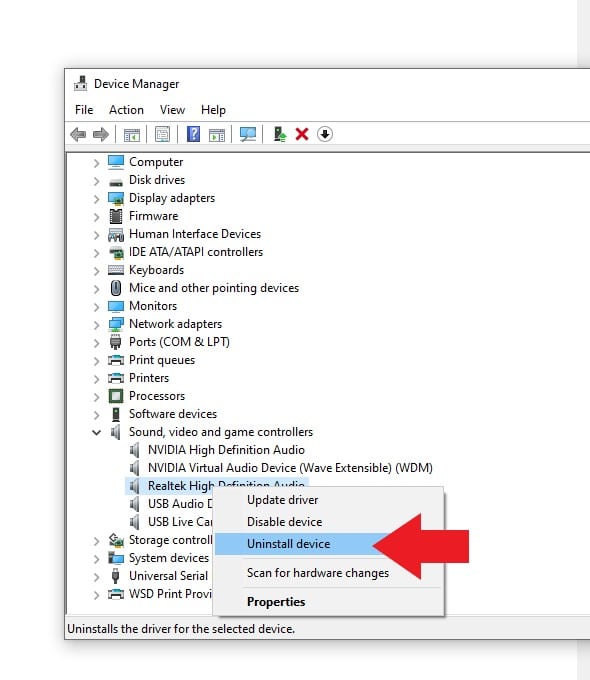Click the Disk drives category icon
Viewport: 590px width, 680px height.
tap(116, 182)
